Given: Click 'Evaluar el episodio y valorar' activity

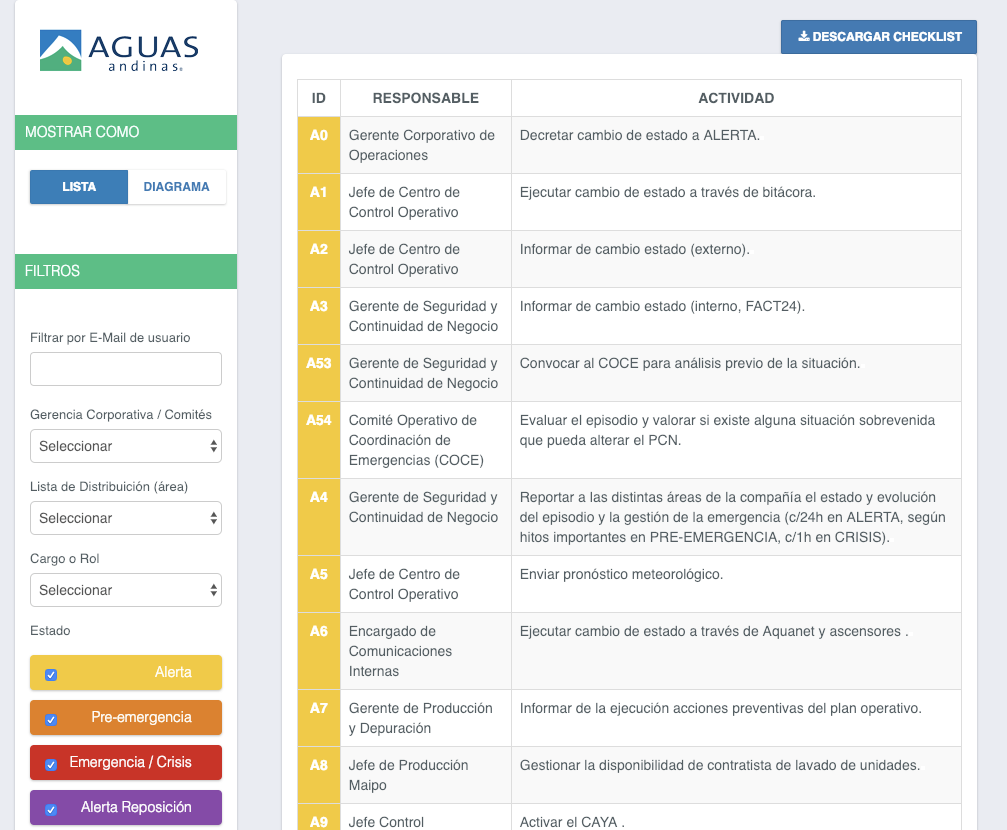Looking at the screenshot, I should pos(727,430).
